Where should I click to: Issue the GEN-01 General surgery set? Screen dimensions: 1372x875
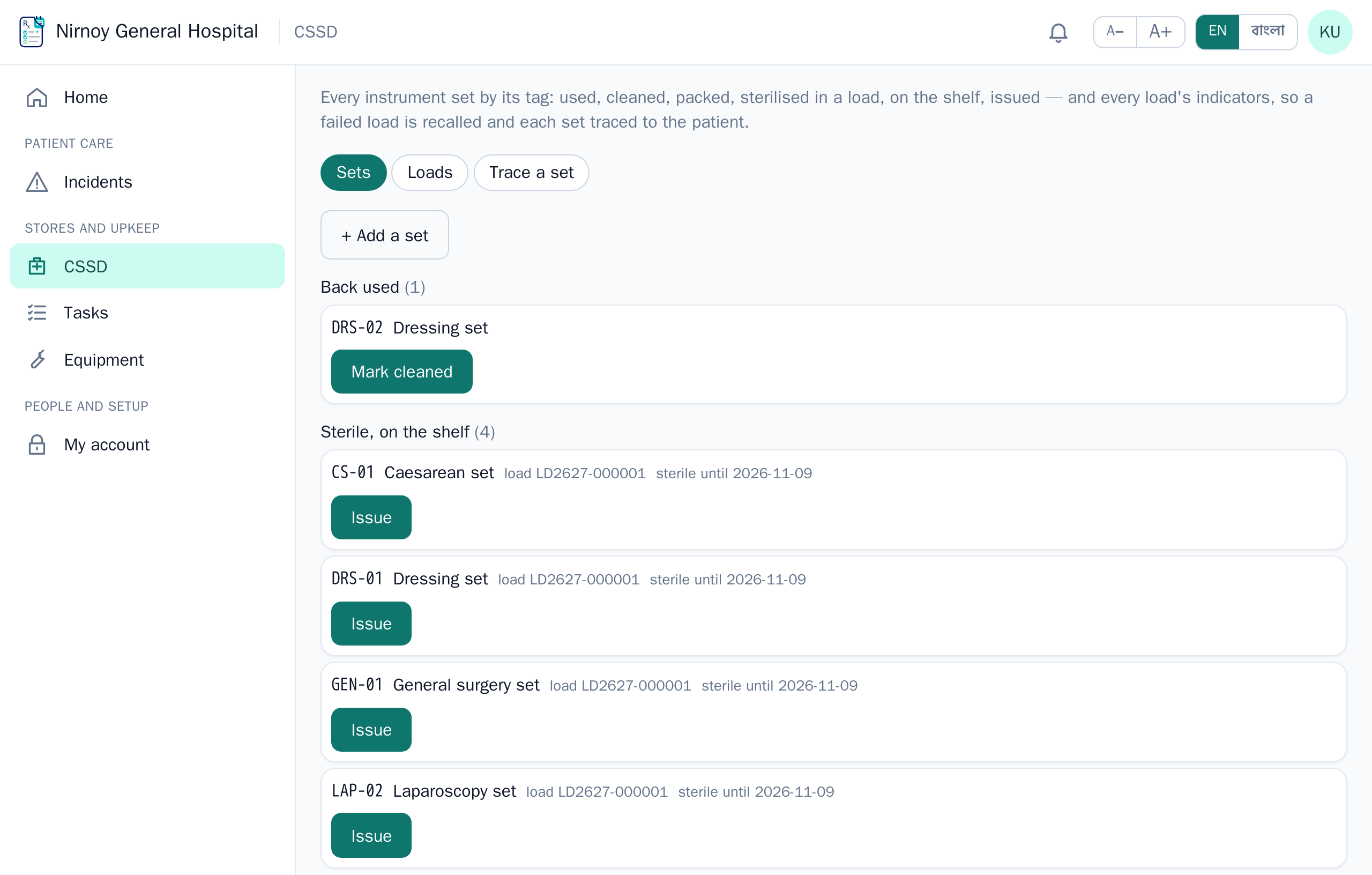tap(371, 730)
